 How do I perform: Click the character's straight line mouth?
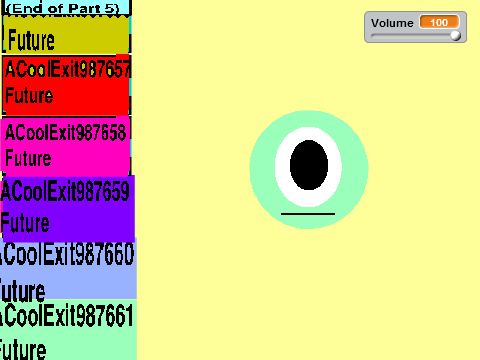pos(308,214)
